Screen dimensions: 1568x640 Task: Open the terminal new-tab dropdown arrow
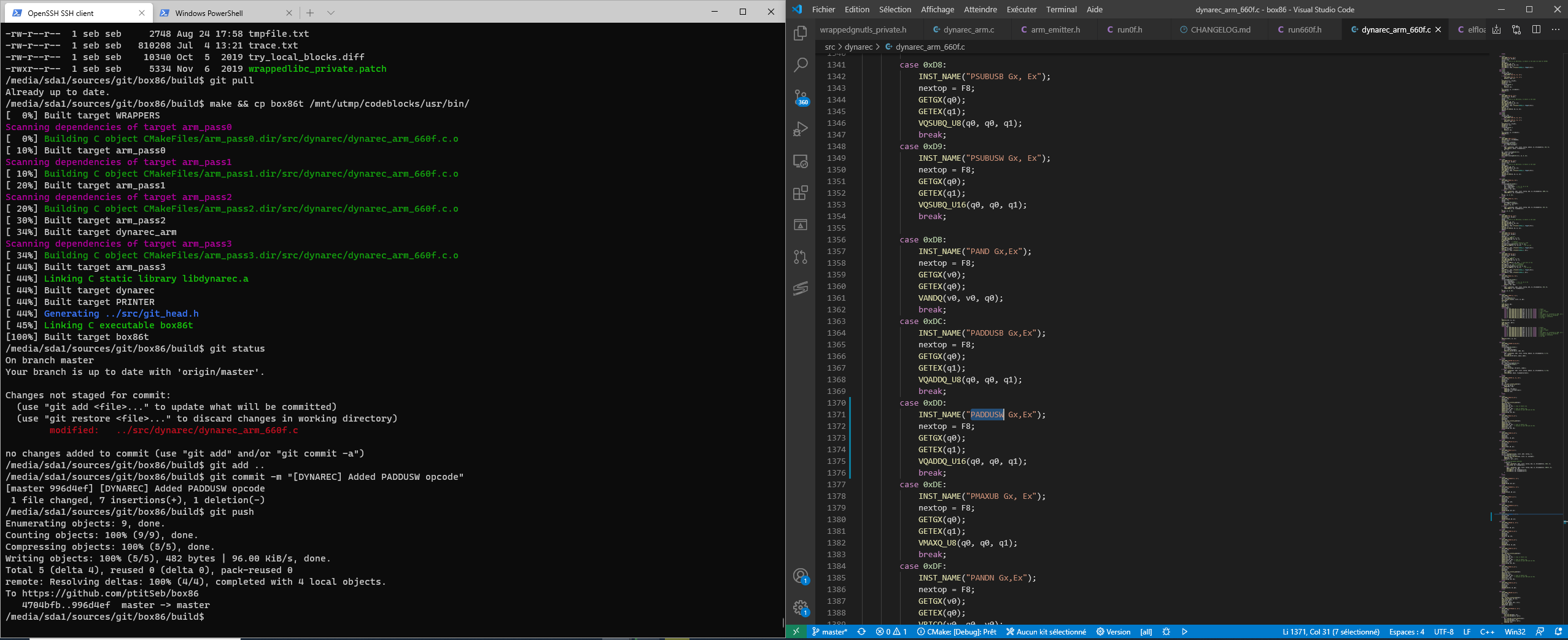coord(331,12)
